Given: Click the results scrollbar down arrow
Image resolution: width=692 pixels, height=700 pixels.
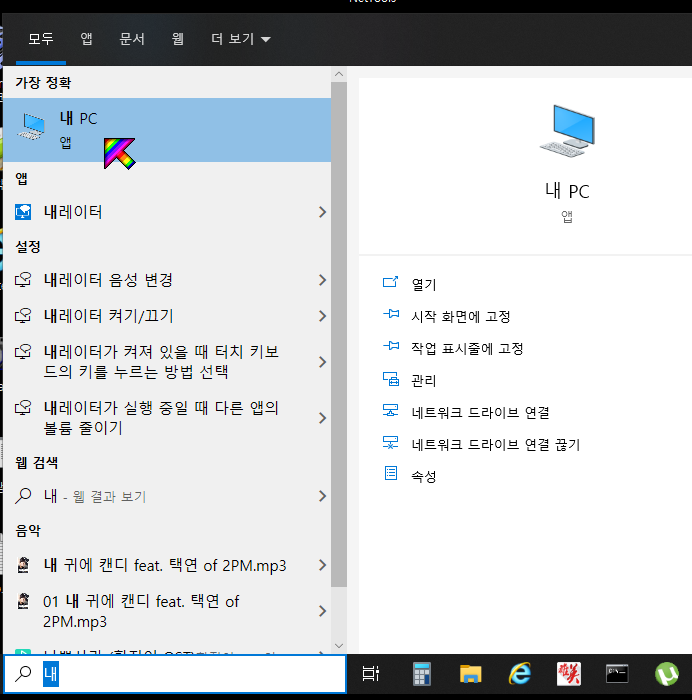Looking at the screenshot, I should pyautogui.click(x=339, y=646).
